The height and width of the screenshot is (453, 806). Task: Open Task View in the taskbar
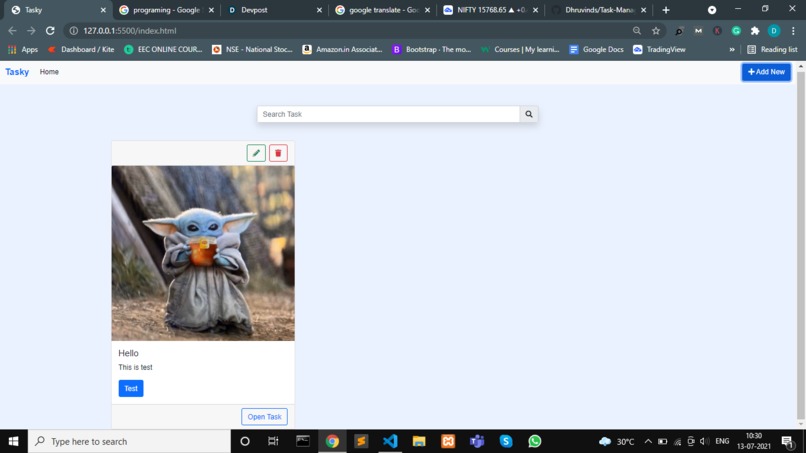point(273,441)
